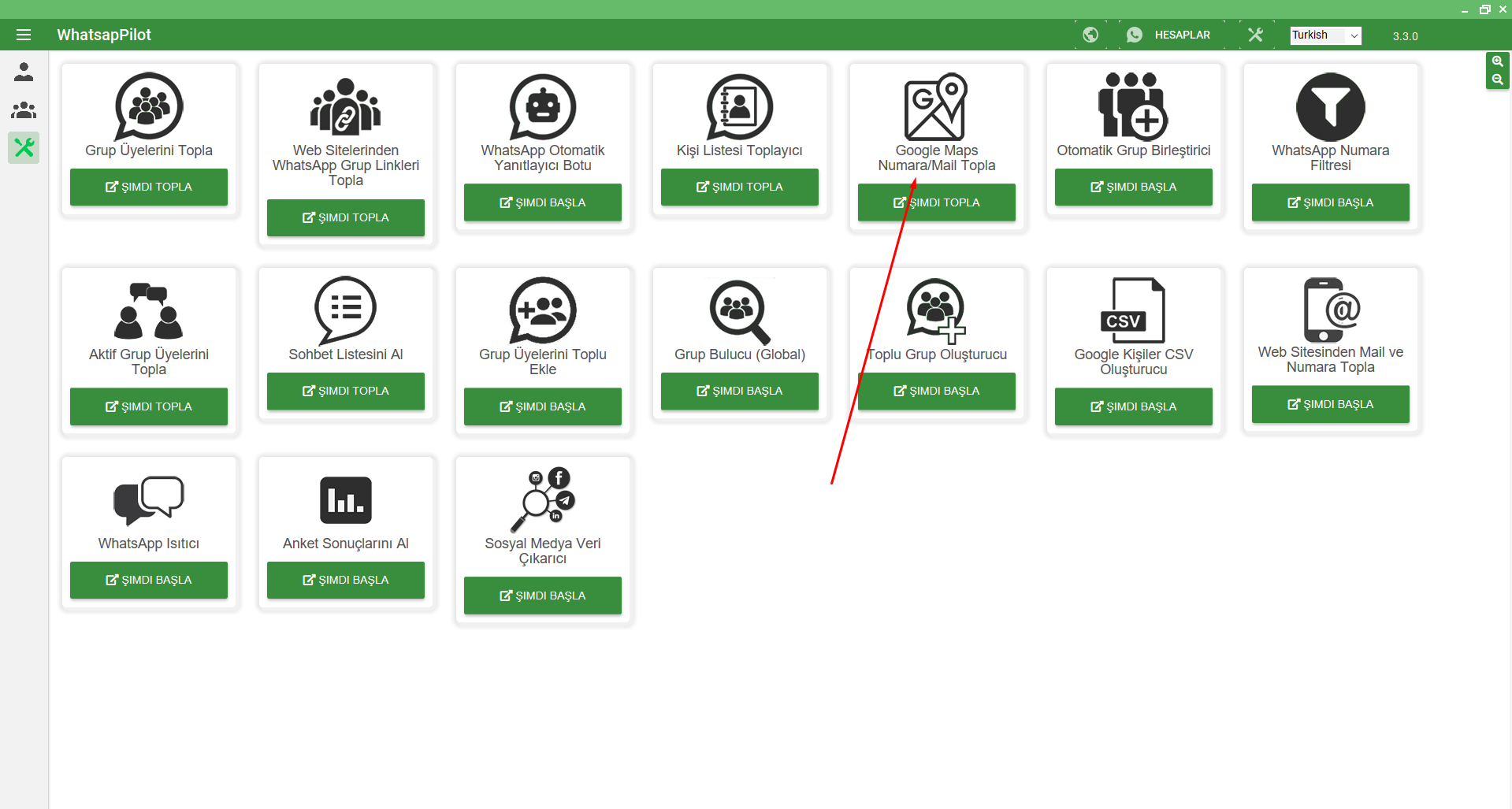
Task: Click the Kişi Listesi Toplayıcı icon
Action: 740,106
